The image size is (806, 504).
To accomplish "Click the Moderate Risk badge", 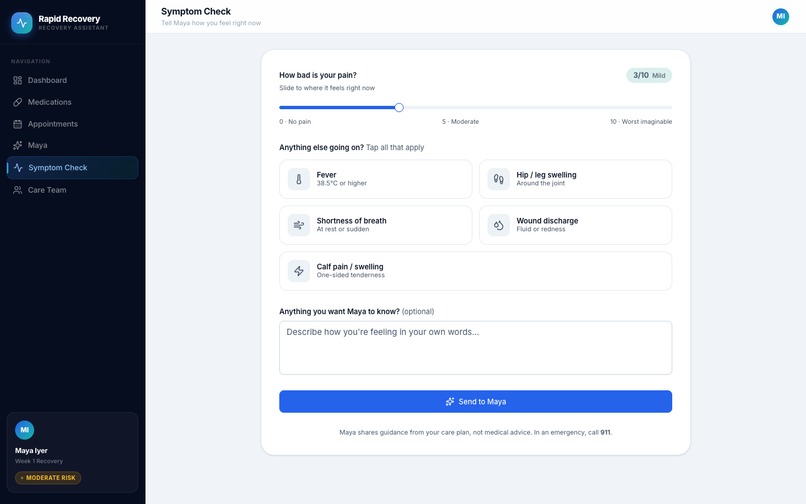I will [x=48, y=478].
